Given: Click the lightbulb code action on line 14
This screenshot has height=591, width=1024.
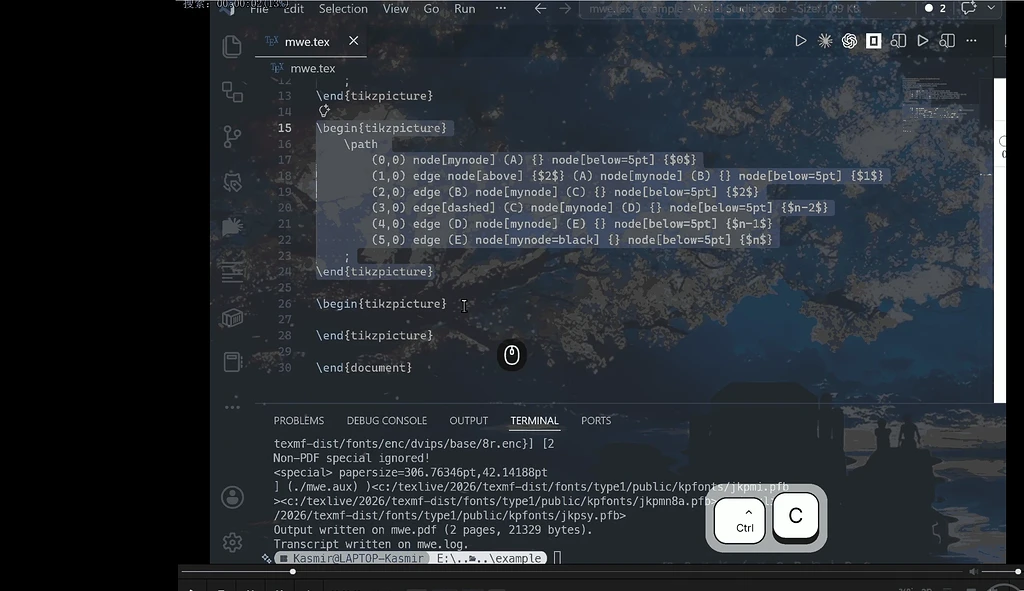Looking at the screenshot, I should pyautogui.click(x=324, y=111).
